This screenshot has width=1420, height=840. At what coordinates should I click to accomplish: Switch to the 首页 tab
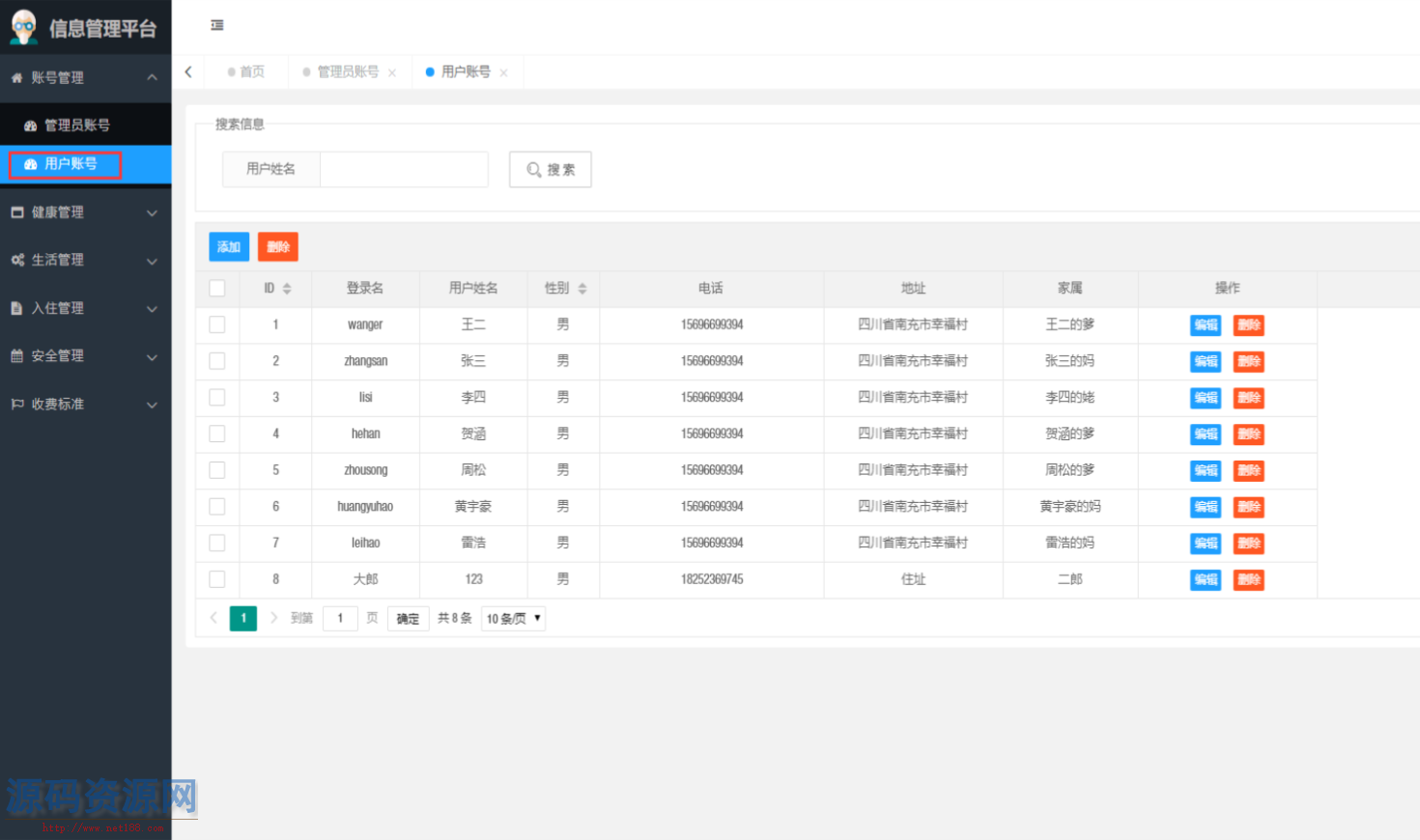click(246, 72)
